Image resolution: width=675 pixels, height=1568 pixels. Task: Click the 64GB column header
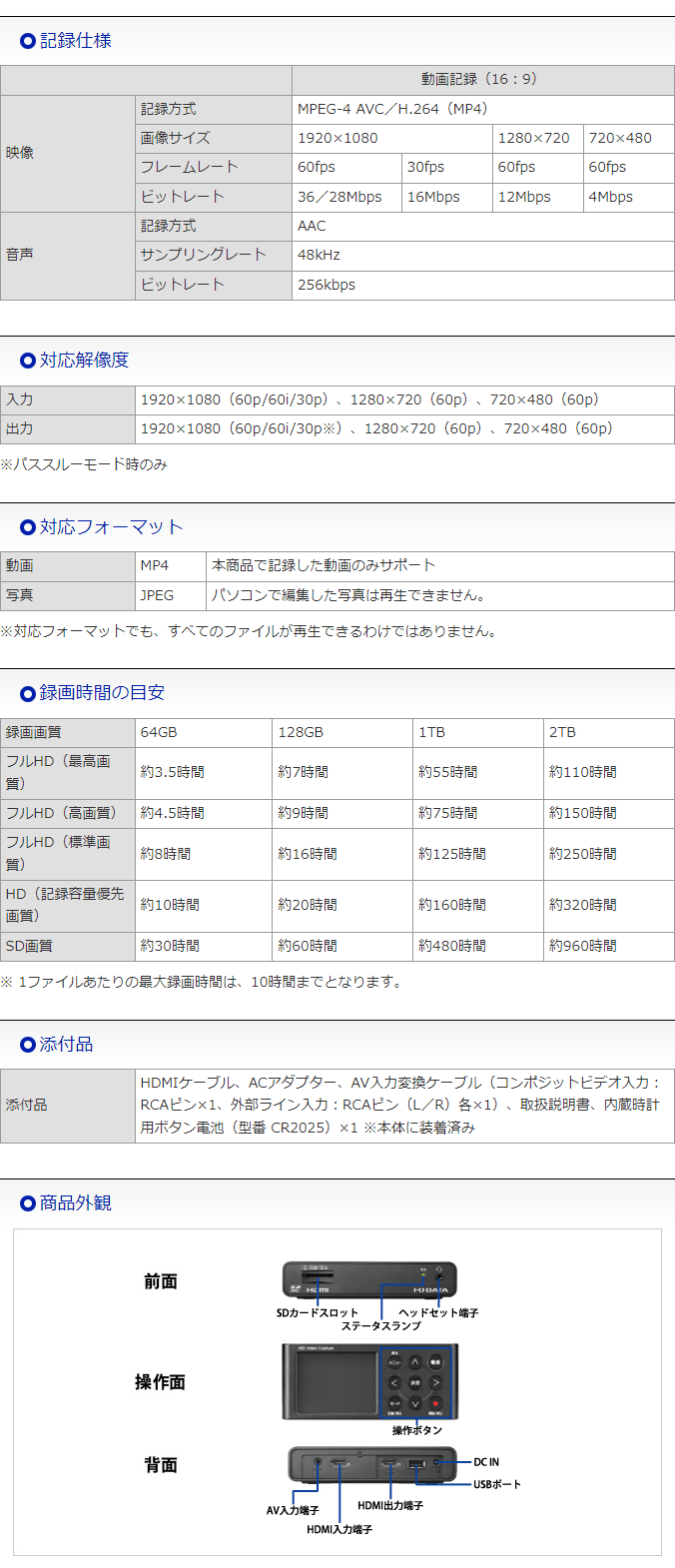coord(204,732)
